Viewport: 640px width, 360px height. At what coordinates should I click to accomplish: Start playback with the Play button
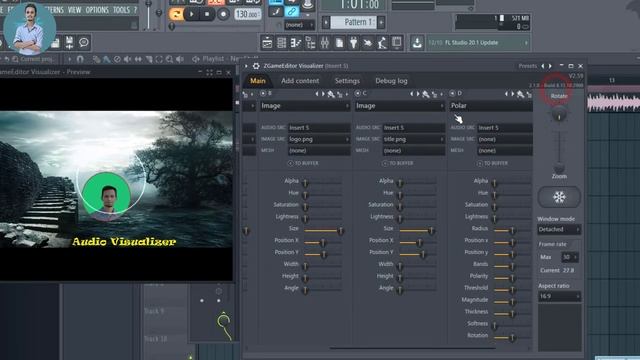pos(191,14)
